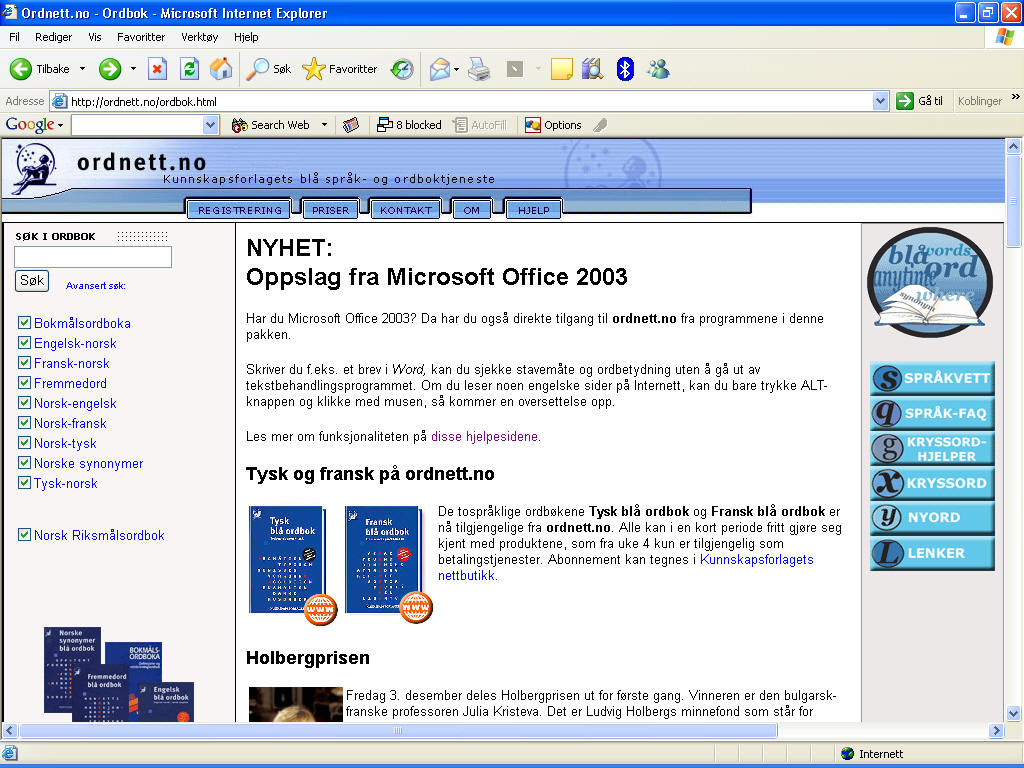Expand the Mail button dropdown arrow
Screen dimensions: 1024x768
point(456,69)
